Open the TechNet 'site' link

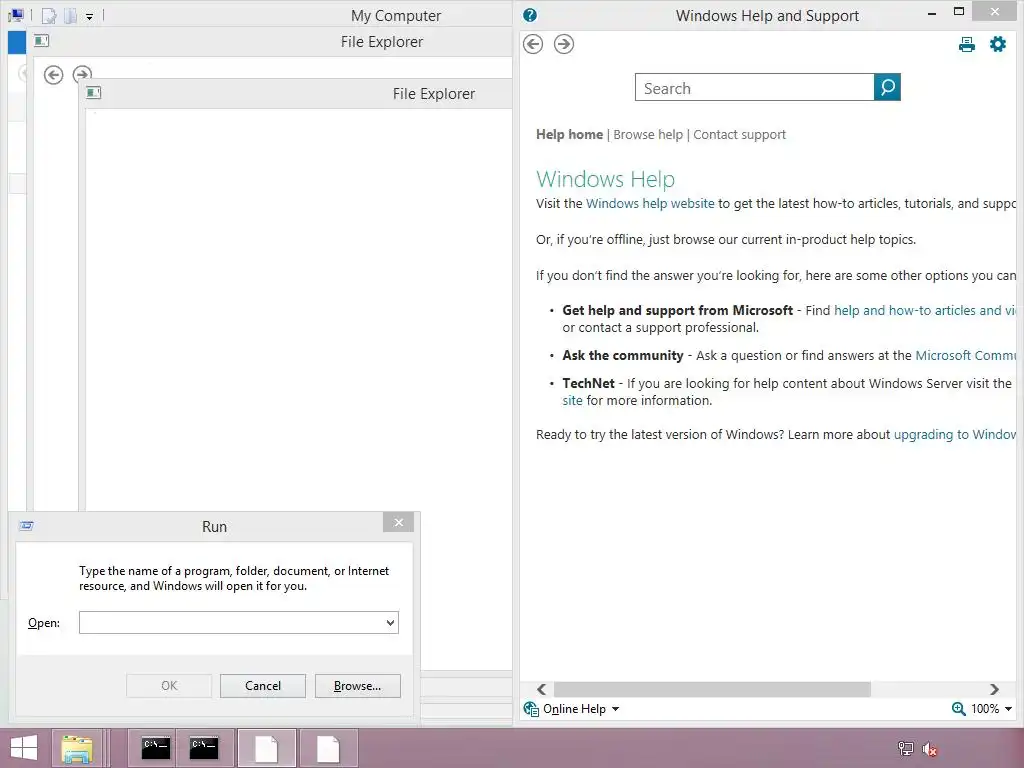tap(572, 400)
